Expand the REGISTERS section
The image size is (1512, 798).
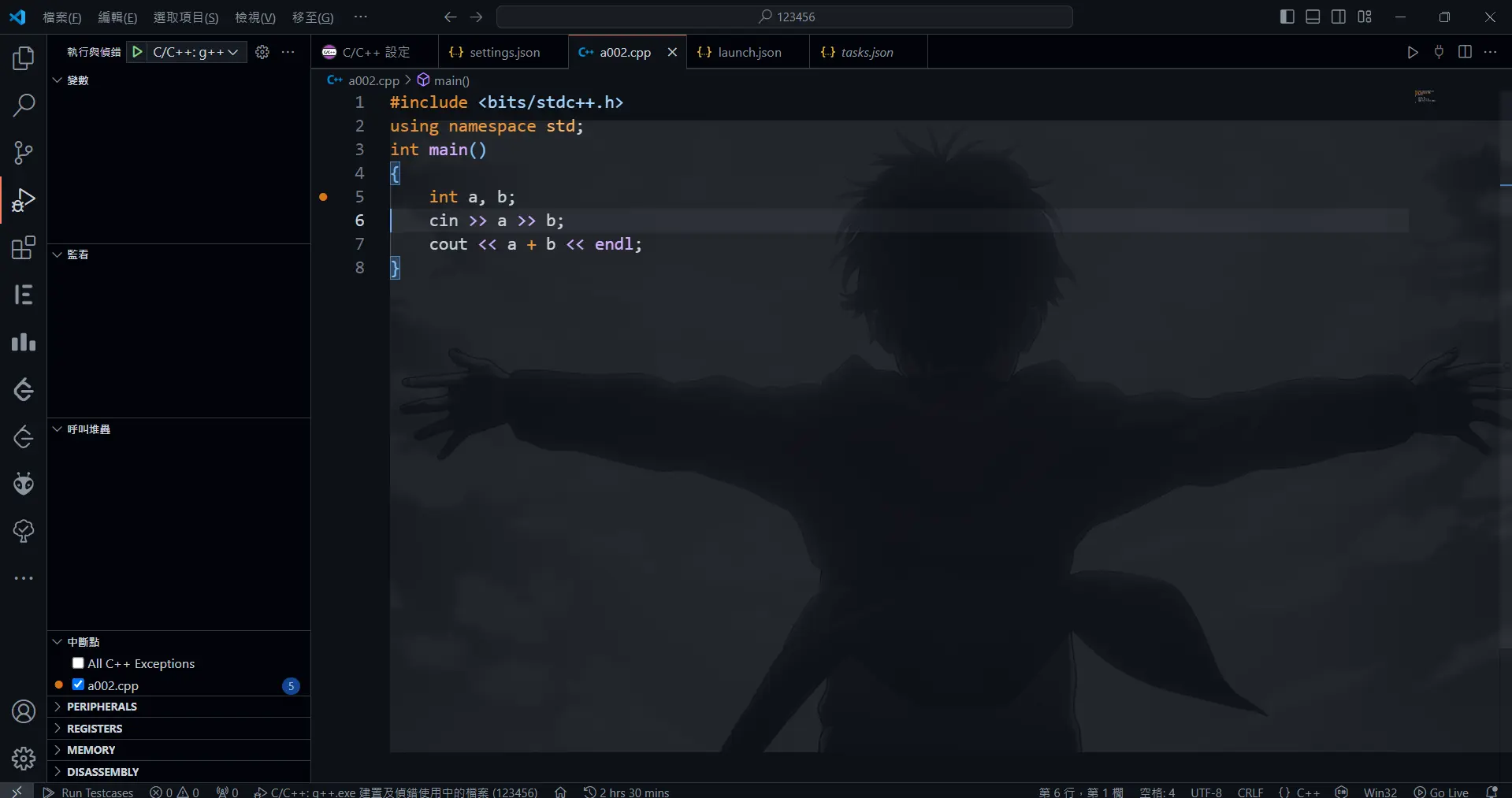(x=95, y=729)
